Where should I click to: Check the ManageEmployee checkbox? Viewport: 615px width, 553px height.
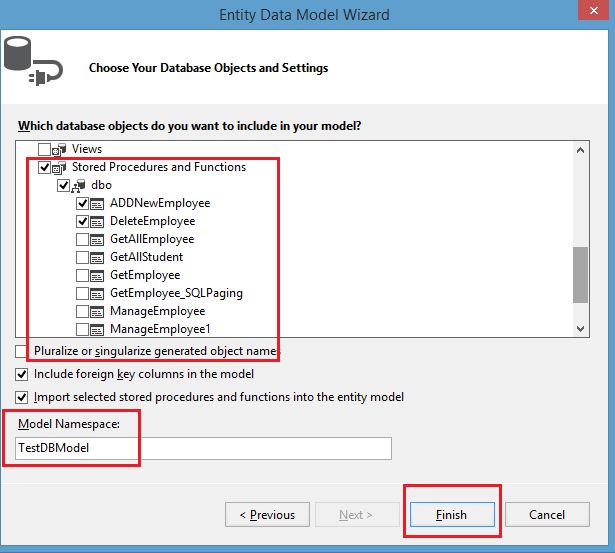[82, 311]
